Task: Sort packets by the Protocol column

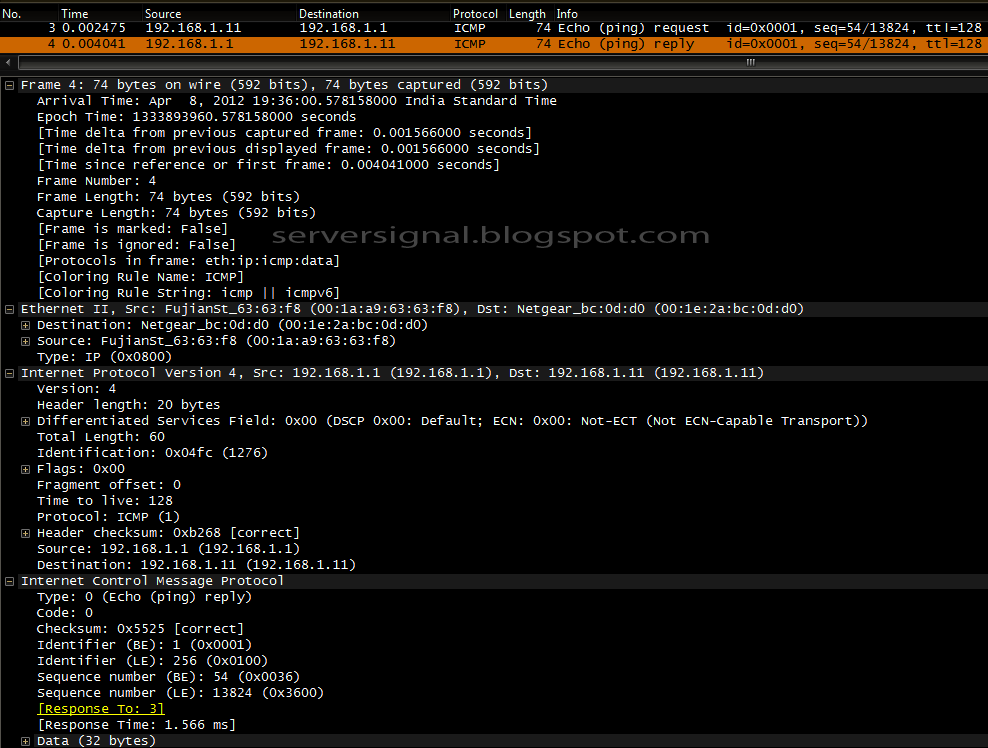Action: [x=475, y=13]
